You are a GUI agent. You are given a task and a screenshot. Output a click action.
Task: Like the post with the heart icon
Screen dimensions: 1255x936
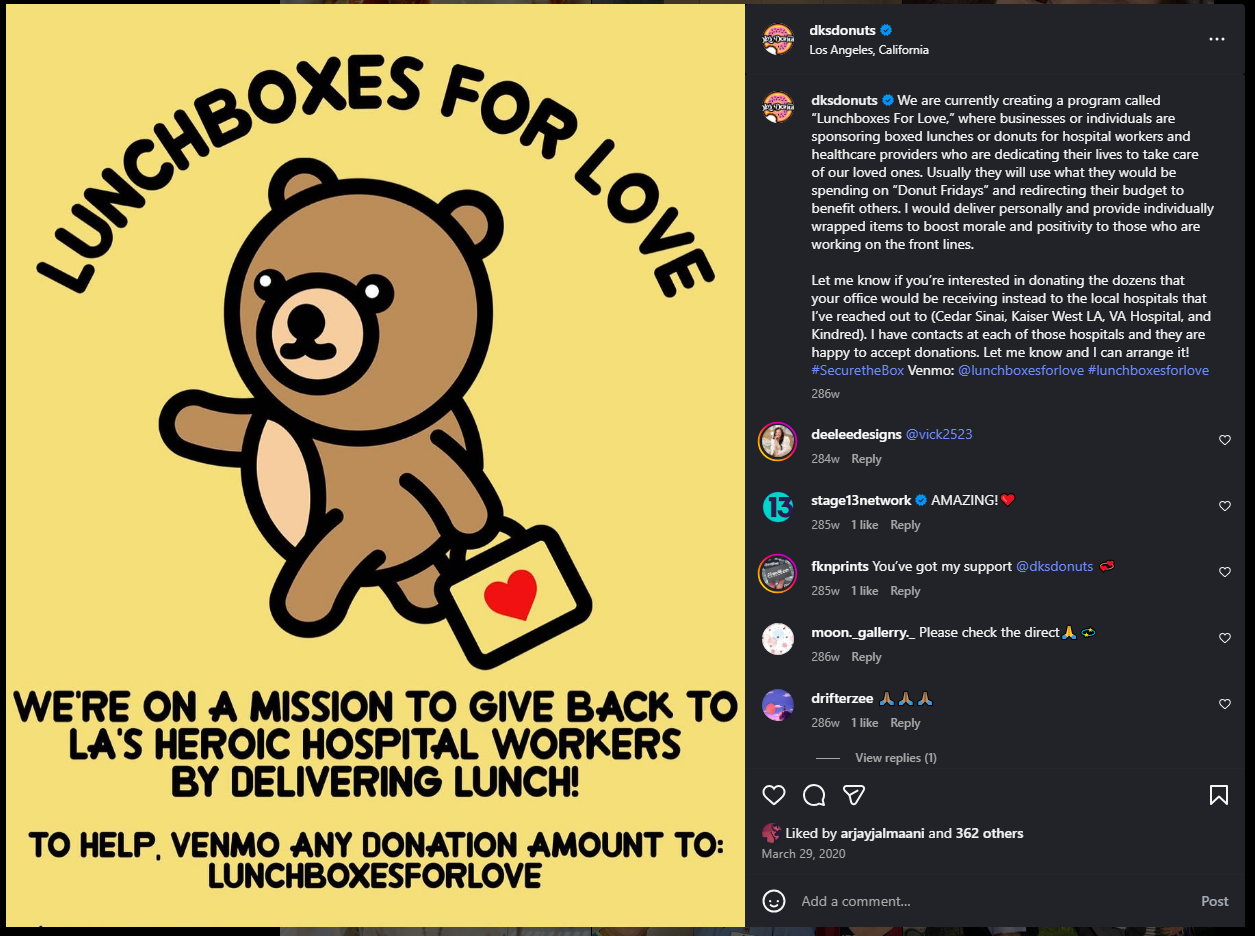pos(774,795)
